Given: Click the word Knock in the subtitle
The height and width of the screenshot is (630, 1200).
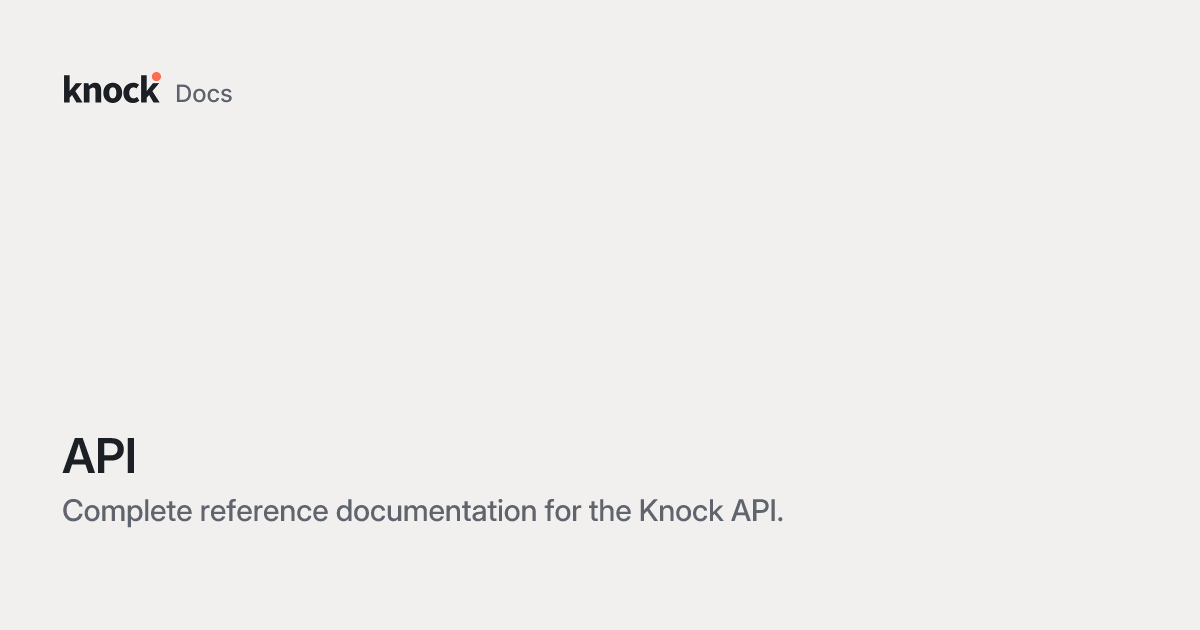Looking at the screenshot, I should pyautogui.click(x=679, y=512).
